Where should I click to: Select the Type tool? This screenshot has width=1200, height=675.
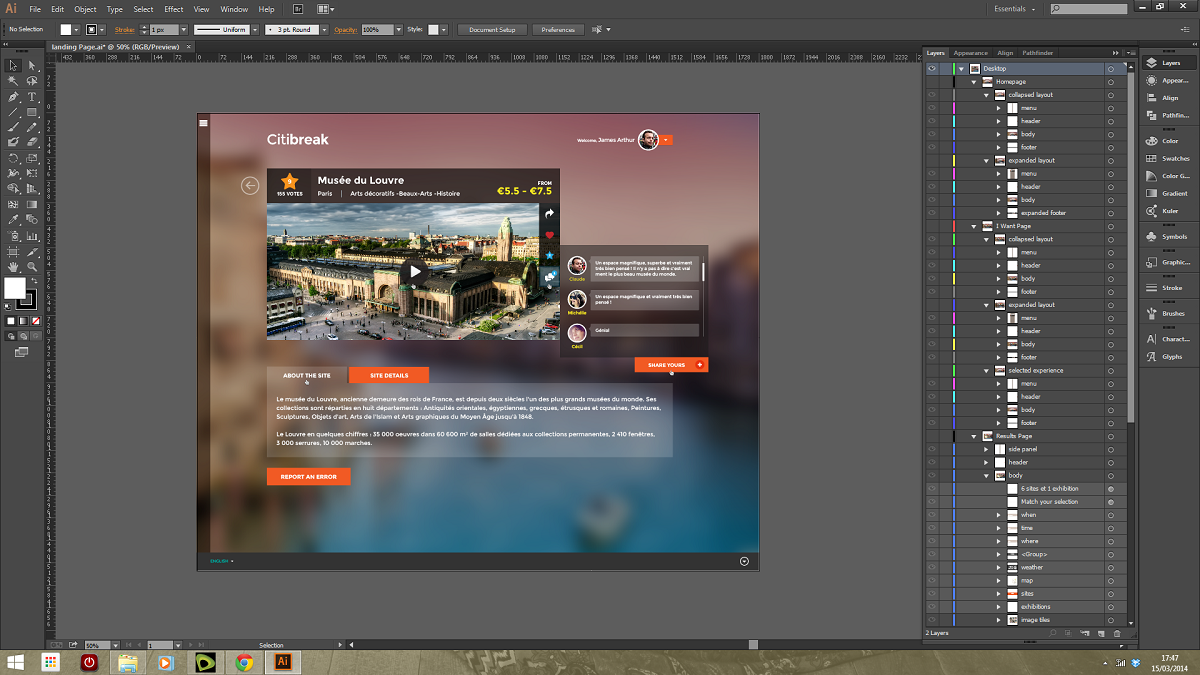coord(32,97)
